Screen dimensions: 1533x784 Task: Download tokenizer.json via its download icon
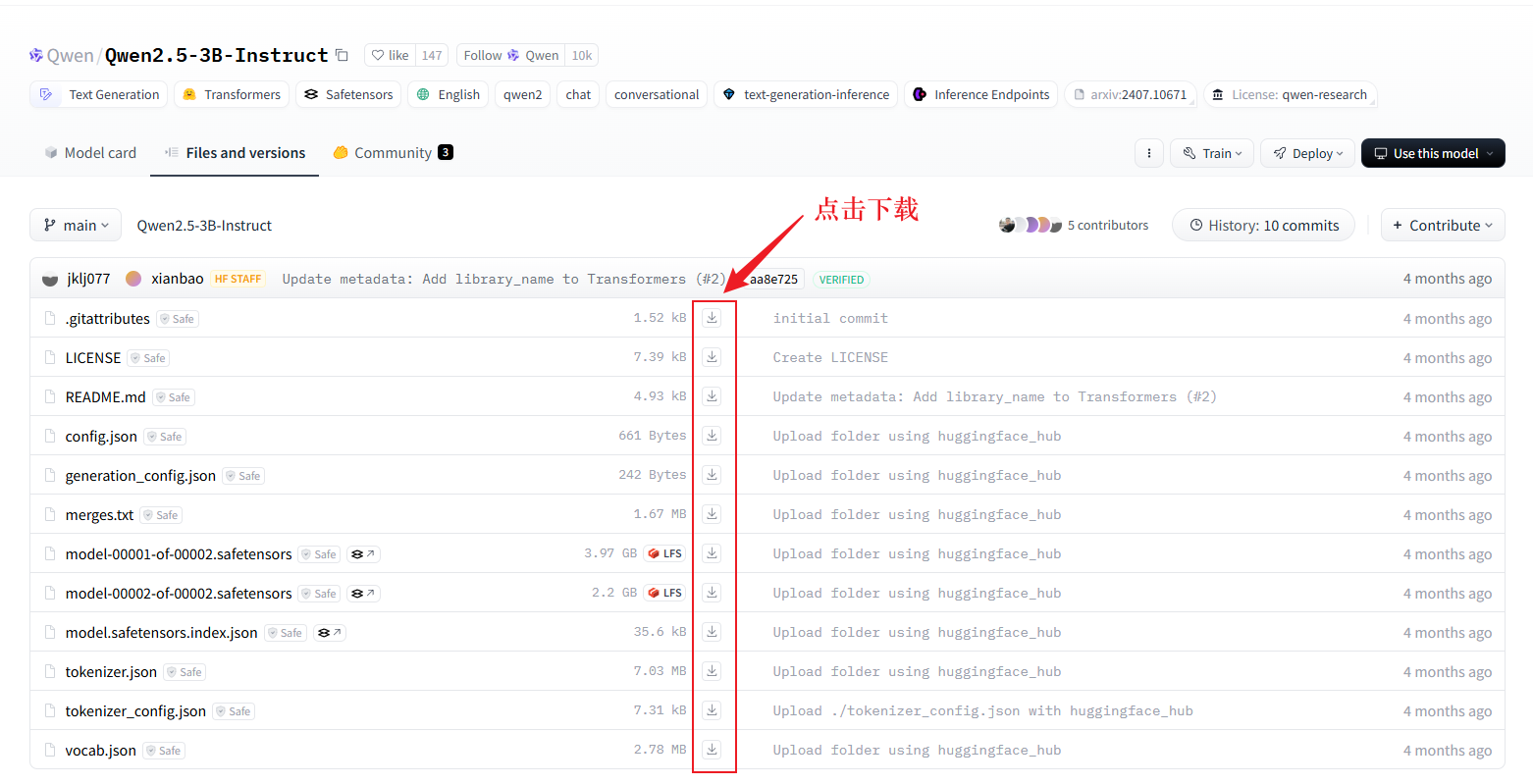click(712, 671)
